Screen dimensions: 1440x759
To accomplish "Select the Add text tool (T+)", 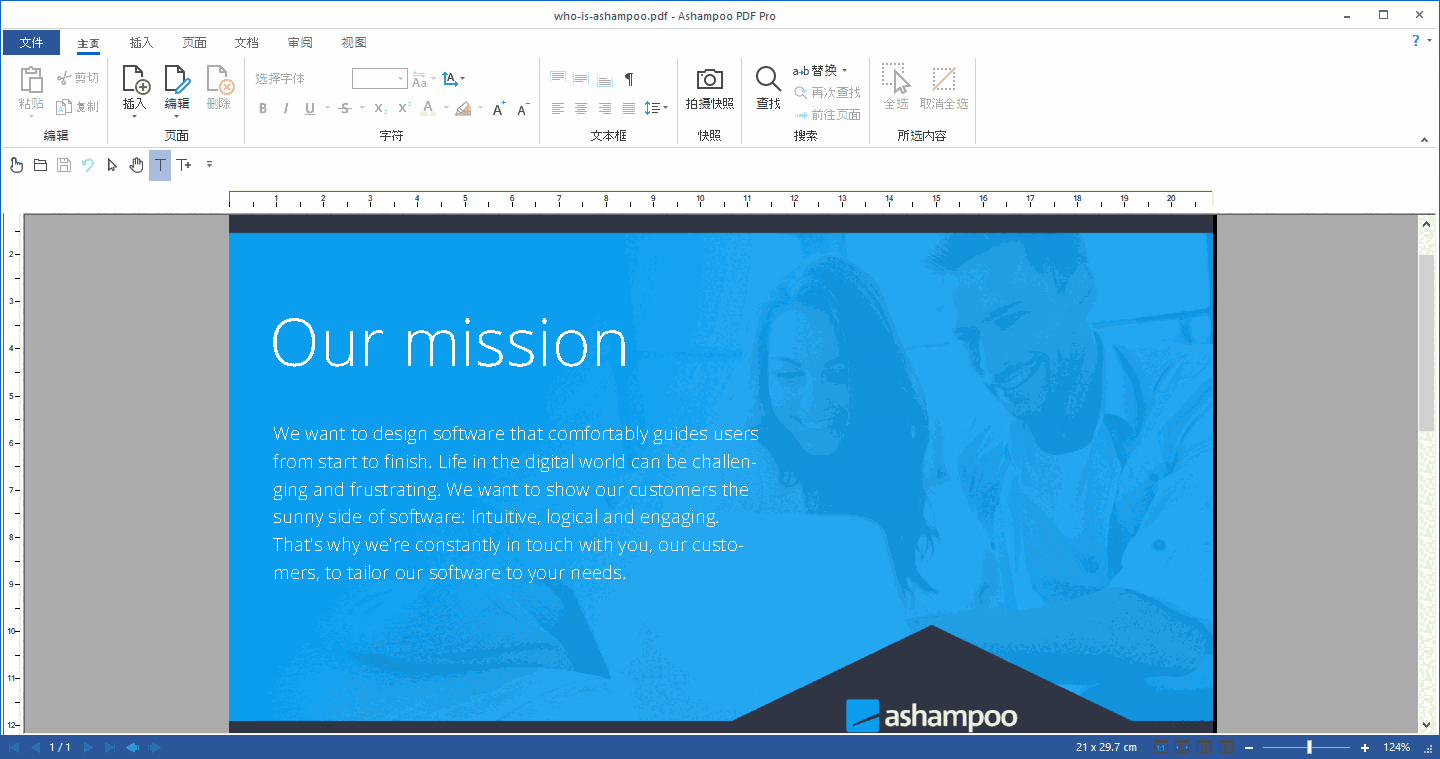I will tap(184, 165).
